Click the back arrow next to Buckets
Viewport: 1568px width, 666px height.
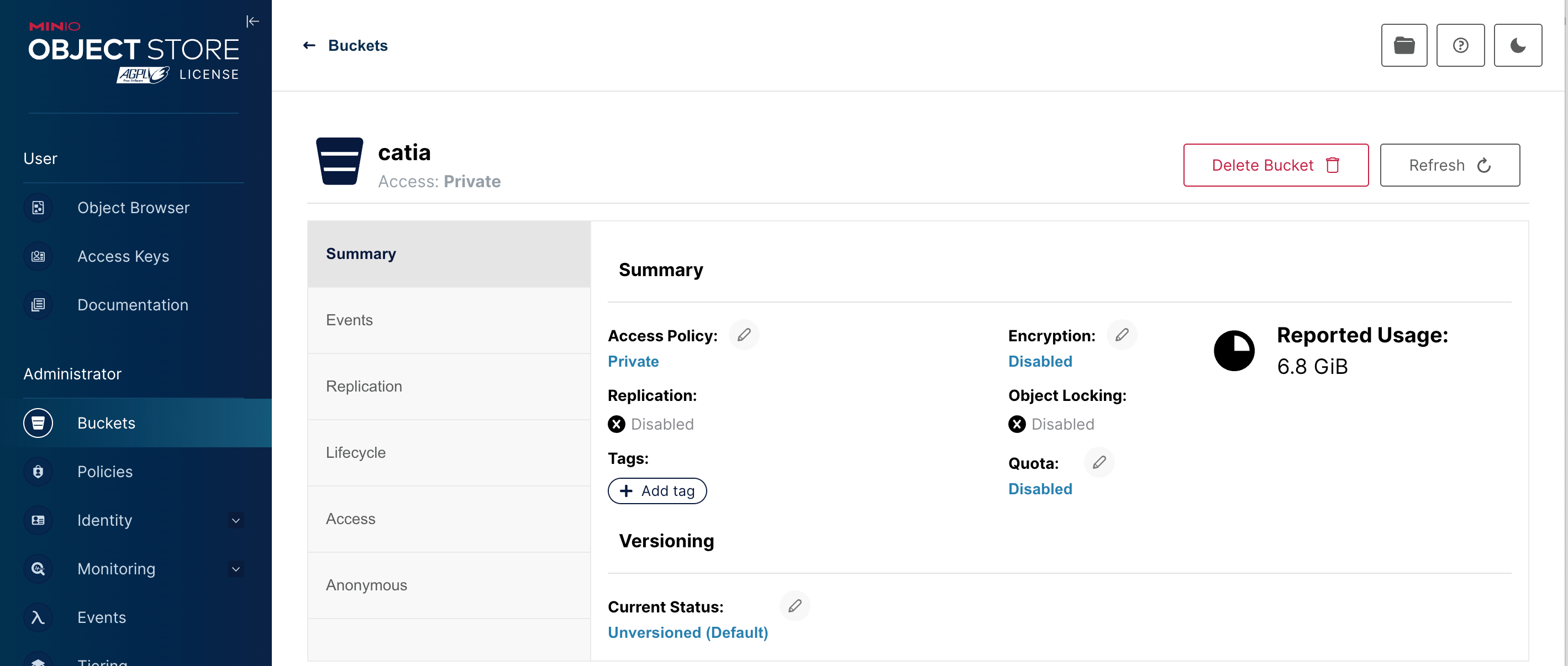click(x=309, y=46)
